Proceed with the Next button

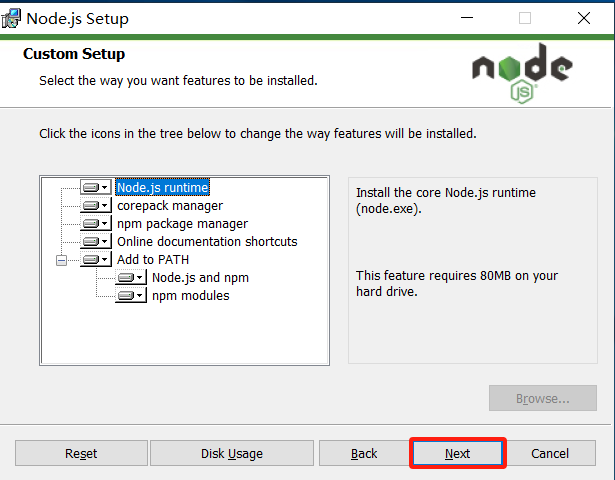[x=457, y=453]
